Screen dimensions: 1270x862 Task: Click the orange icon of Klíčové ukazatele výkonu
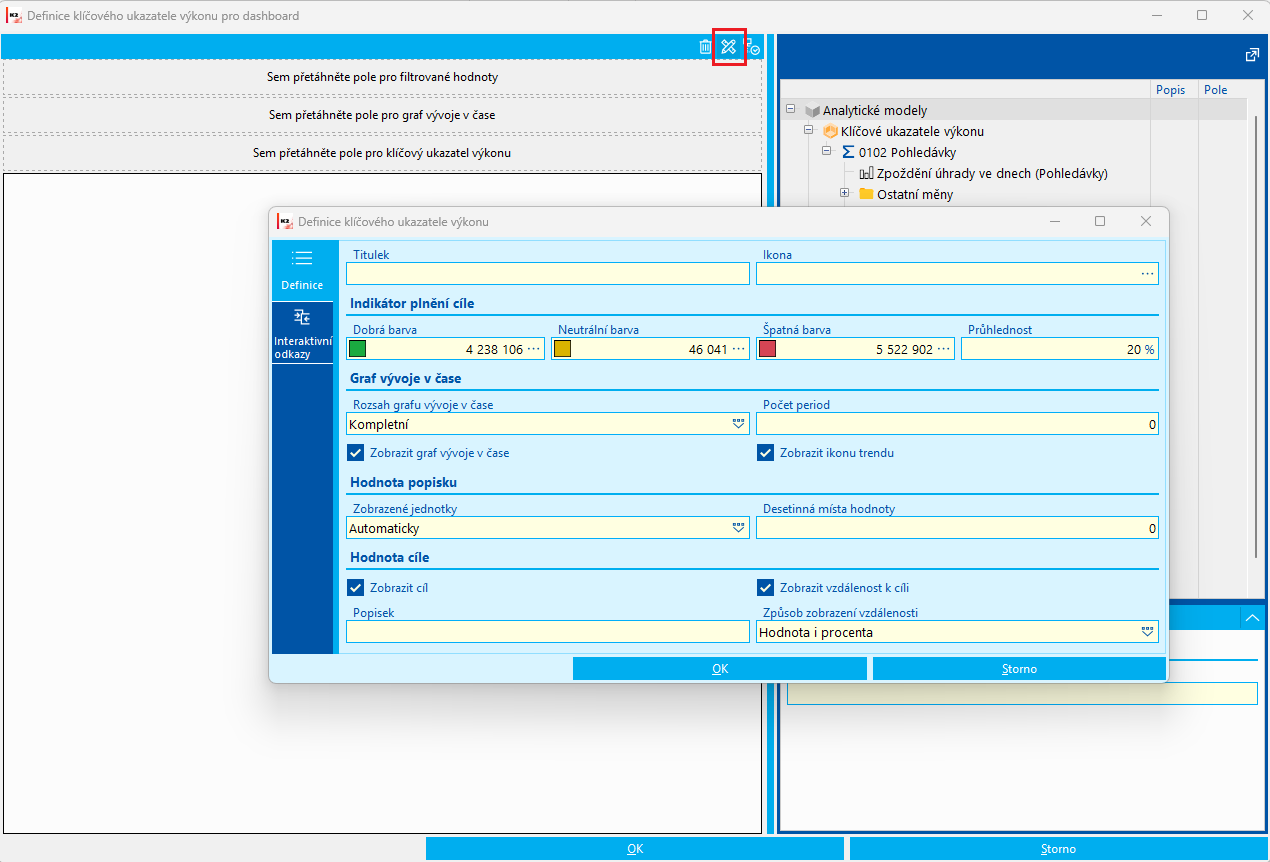click(830, 131)
